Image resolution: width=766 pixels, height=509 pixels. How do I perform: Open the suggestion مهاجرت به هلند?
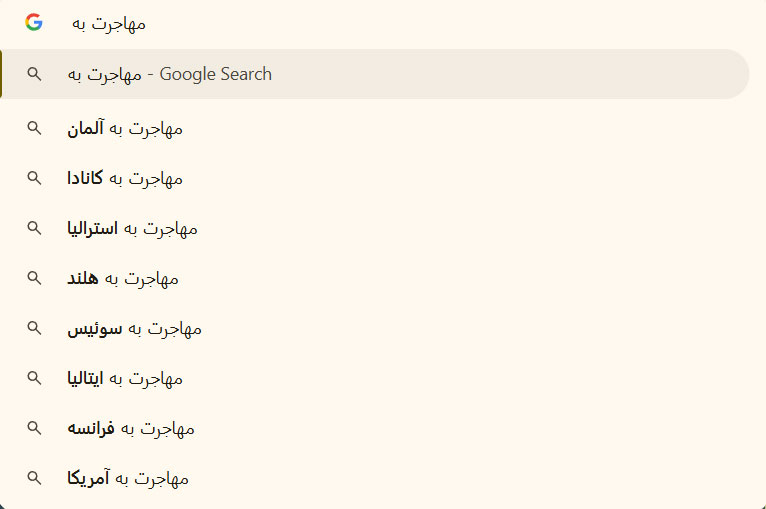[x=123, y=278]
